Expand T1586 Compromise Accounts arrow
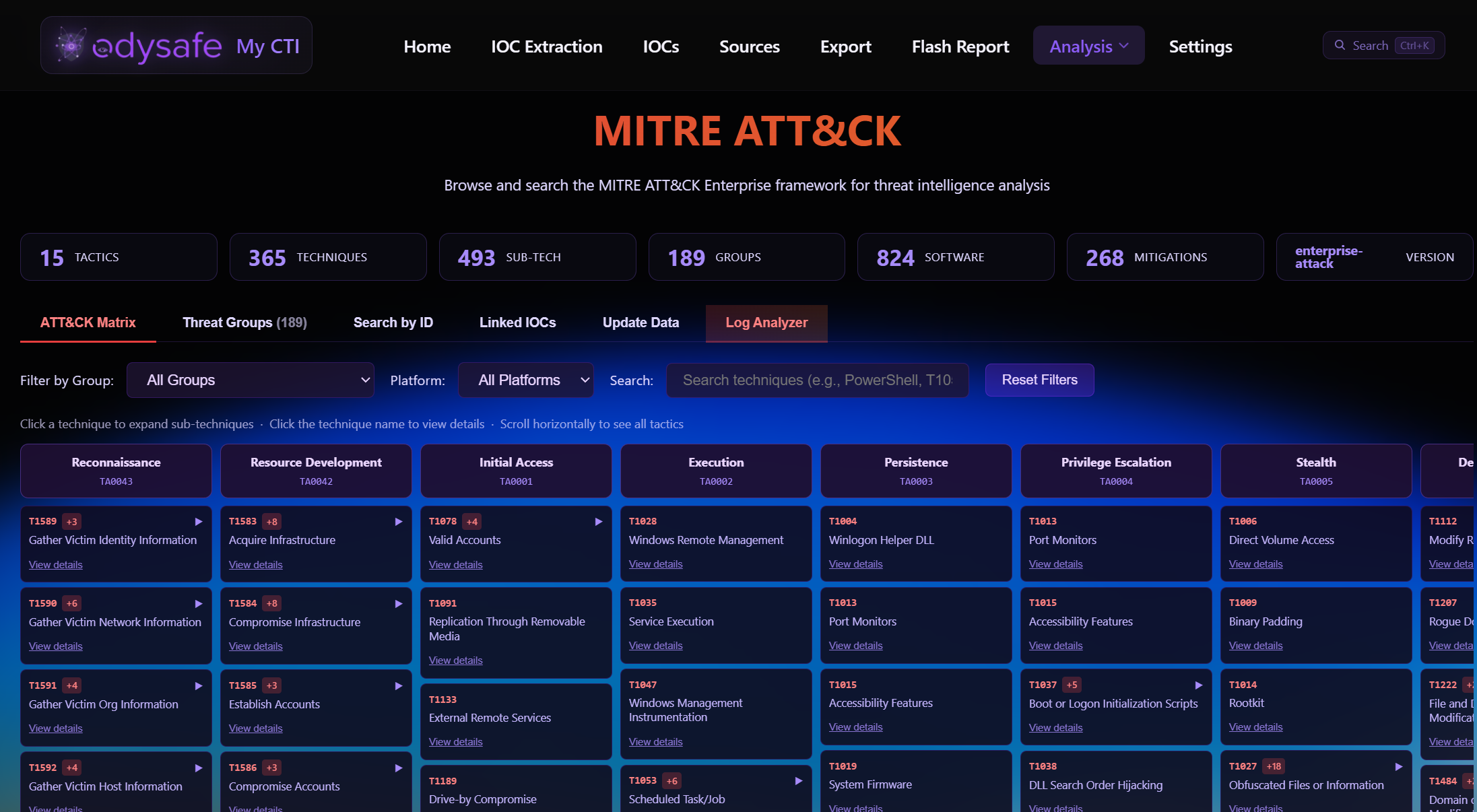1477x812 pixels. (399, 768)
